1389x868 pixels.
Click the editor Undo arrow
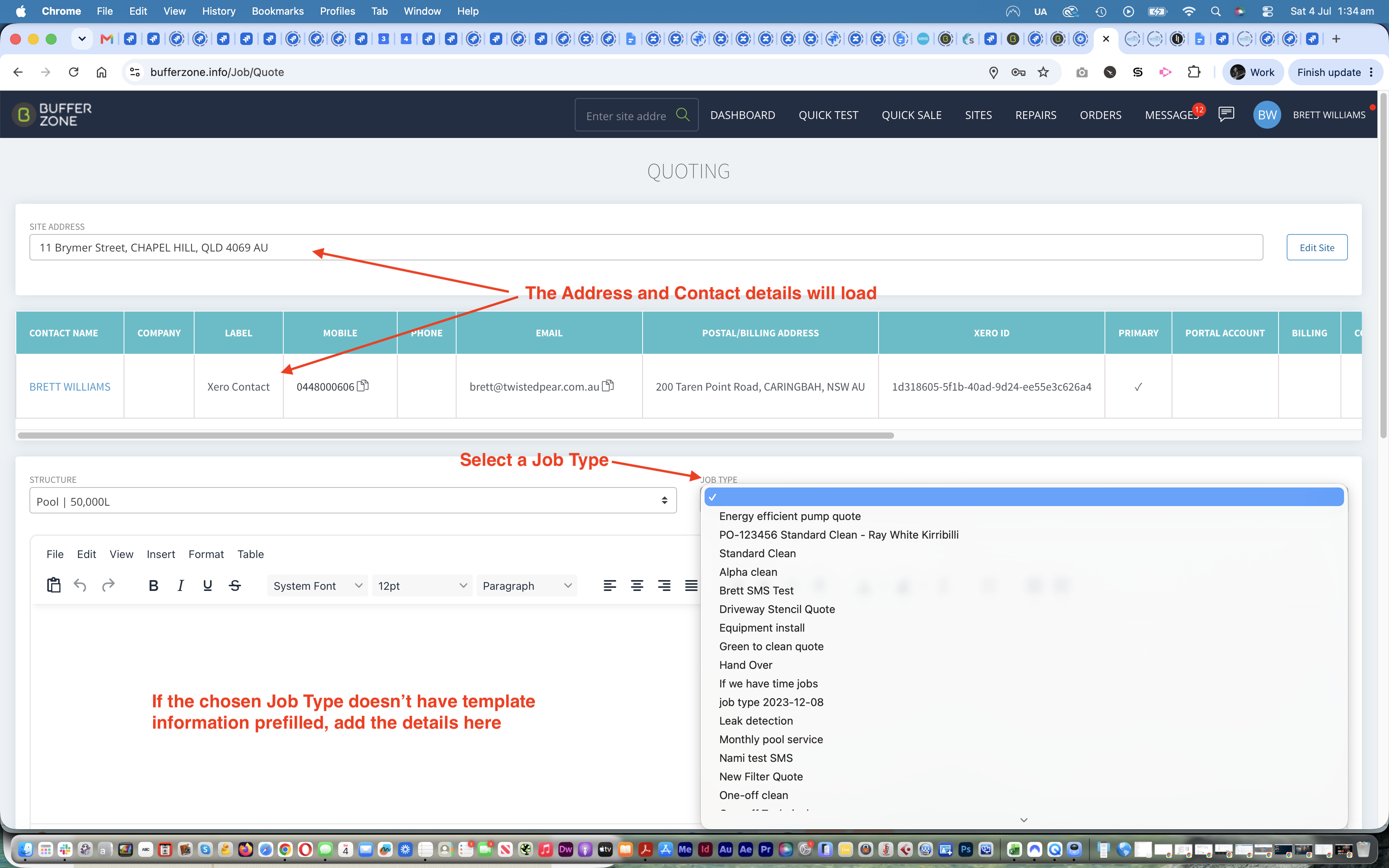(x=80, y=586)
